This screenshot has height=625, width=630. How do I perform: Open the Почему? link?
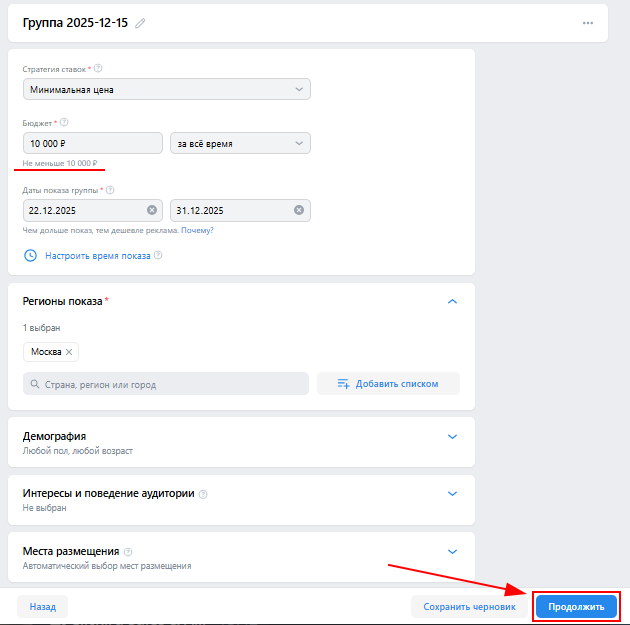coord(198,230)
